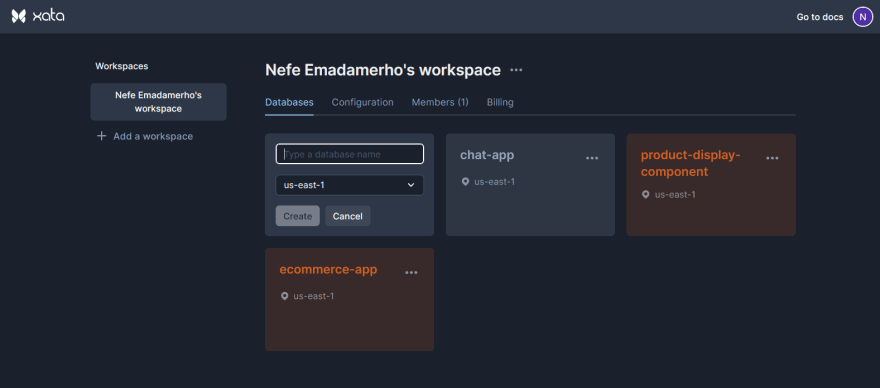This screenshot has height=388, width=880.
Task: Open the ecommerce-app database title
Action: [328, 270]
